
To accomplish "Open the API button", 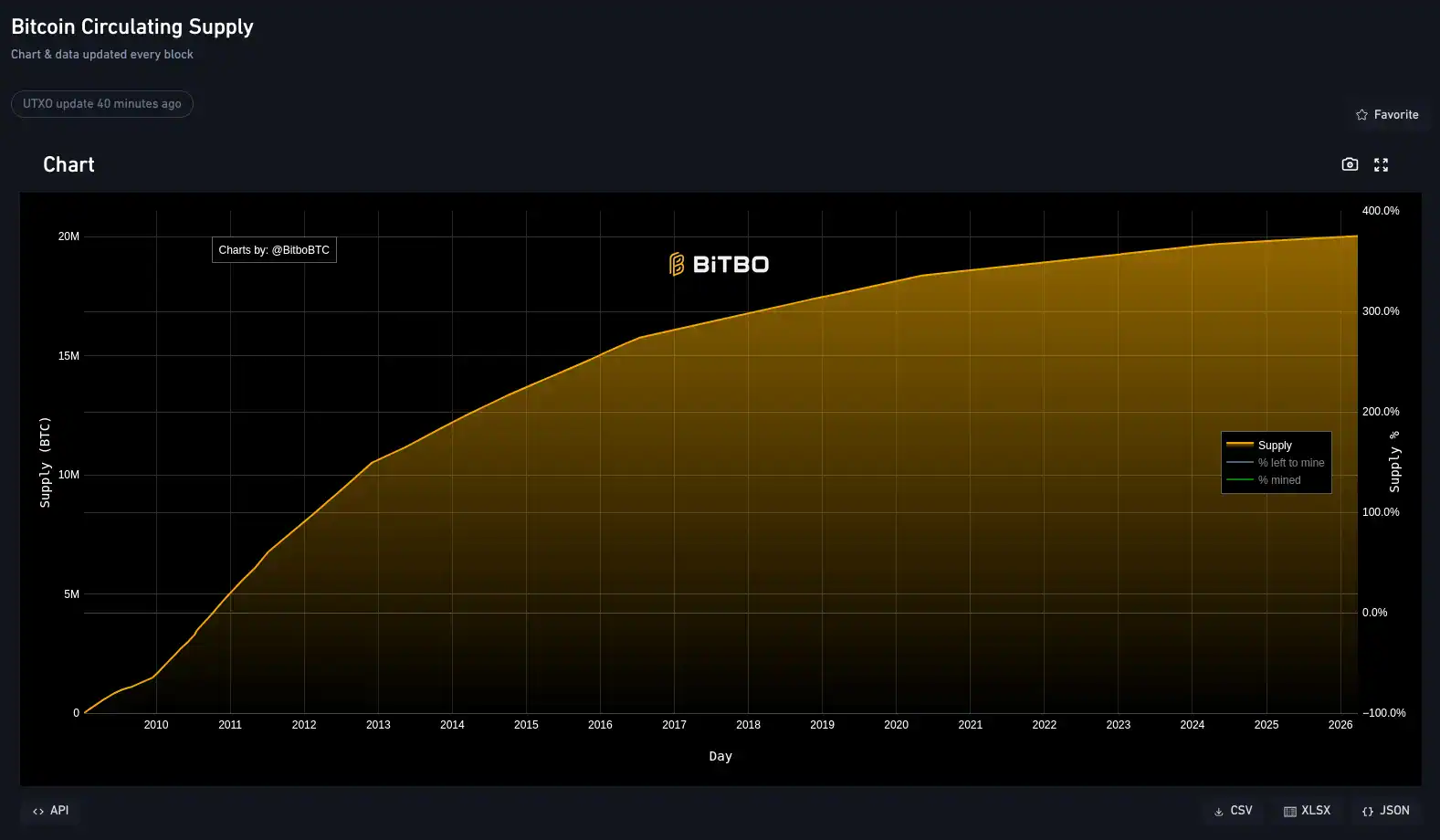I will coord(50,811).
